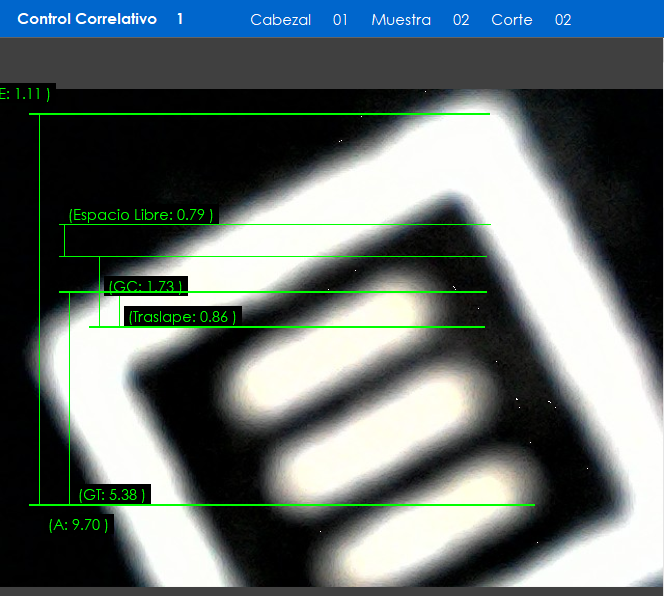
Task: Select the Espacio Libre 0.79 measurement label
Action: click(140, 214)
